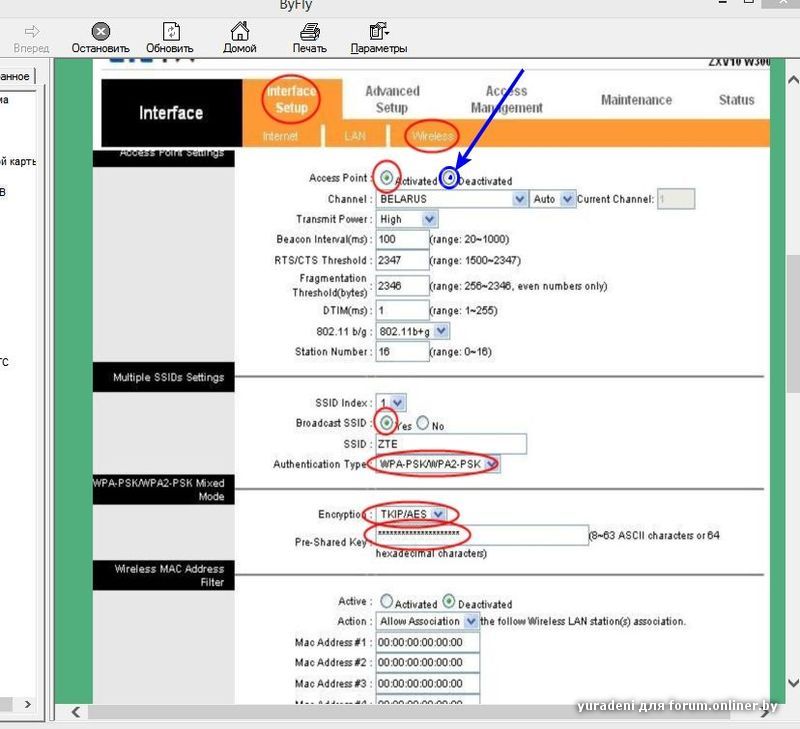Click the Fragmentation Threshold field
The height and width of the screenshot is (729, 800).
[x=403, y=286]
